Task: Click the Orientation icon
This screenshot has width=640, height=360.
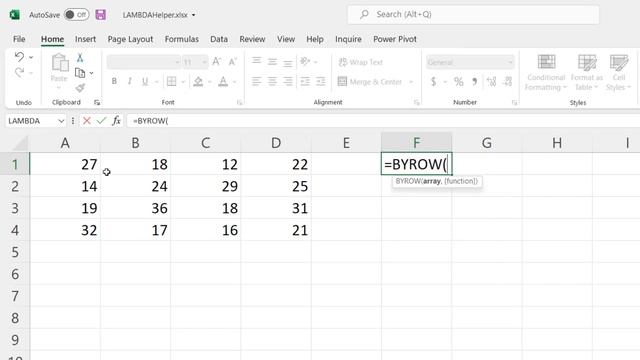Action: 304,62
